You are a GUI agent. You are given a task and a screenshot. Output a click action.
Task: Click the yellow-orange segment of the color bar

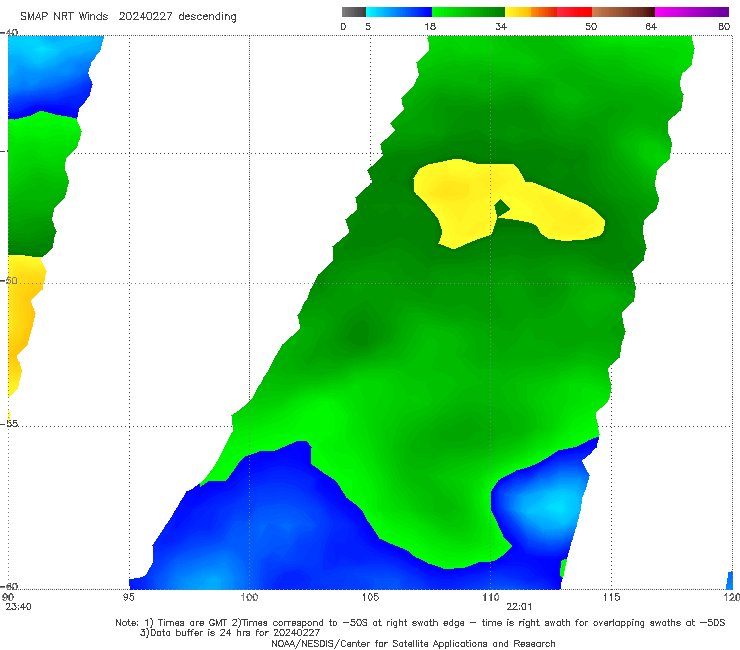(x=531, y=12)
